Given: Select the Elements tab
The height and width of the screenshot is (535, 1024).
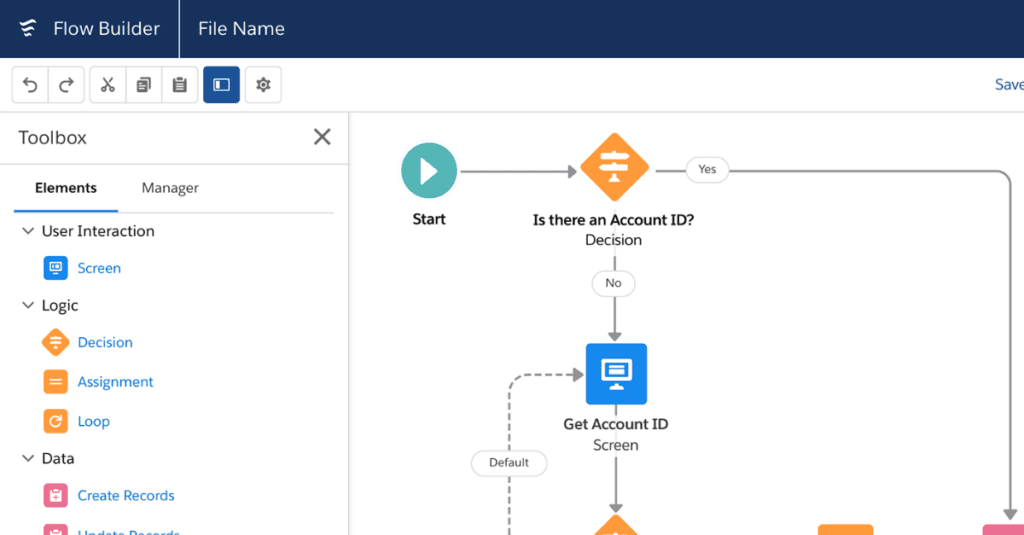Looking at the screenshot, I should coord(66,188).
